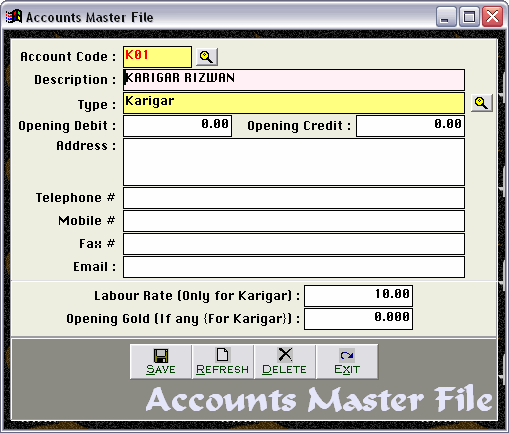This screenshot has width=509, height=433.
Task: Click inside the Address text area
Action: (294, 162)
